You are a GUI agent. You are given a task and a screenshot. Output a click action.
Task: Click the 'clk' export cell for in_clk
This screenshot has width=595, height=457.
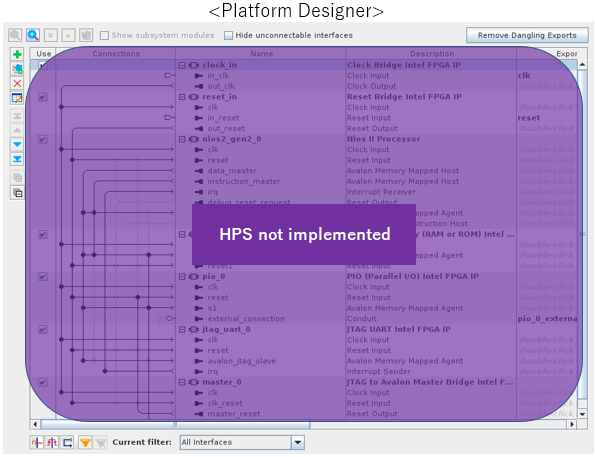click(x=547, y=76)
